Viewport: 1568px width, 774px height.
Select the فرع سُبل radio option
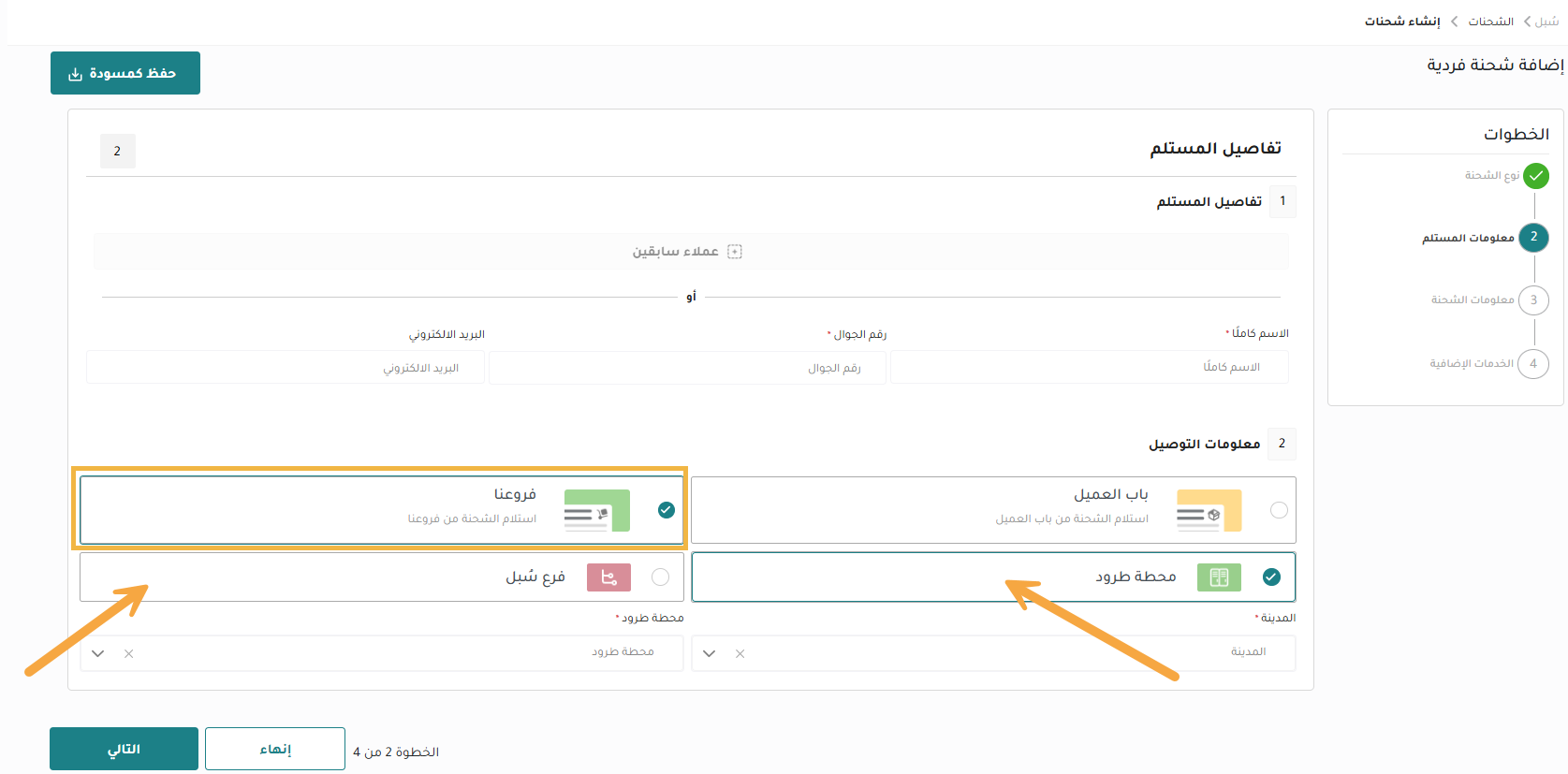[x=660, y=577]
